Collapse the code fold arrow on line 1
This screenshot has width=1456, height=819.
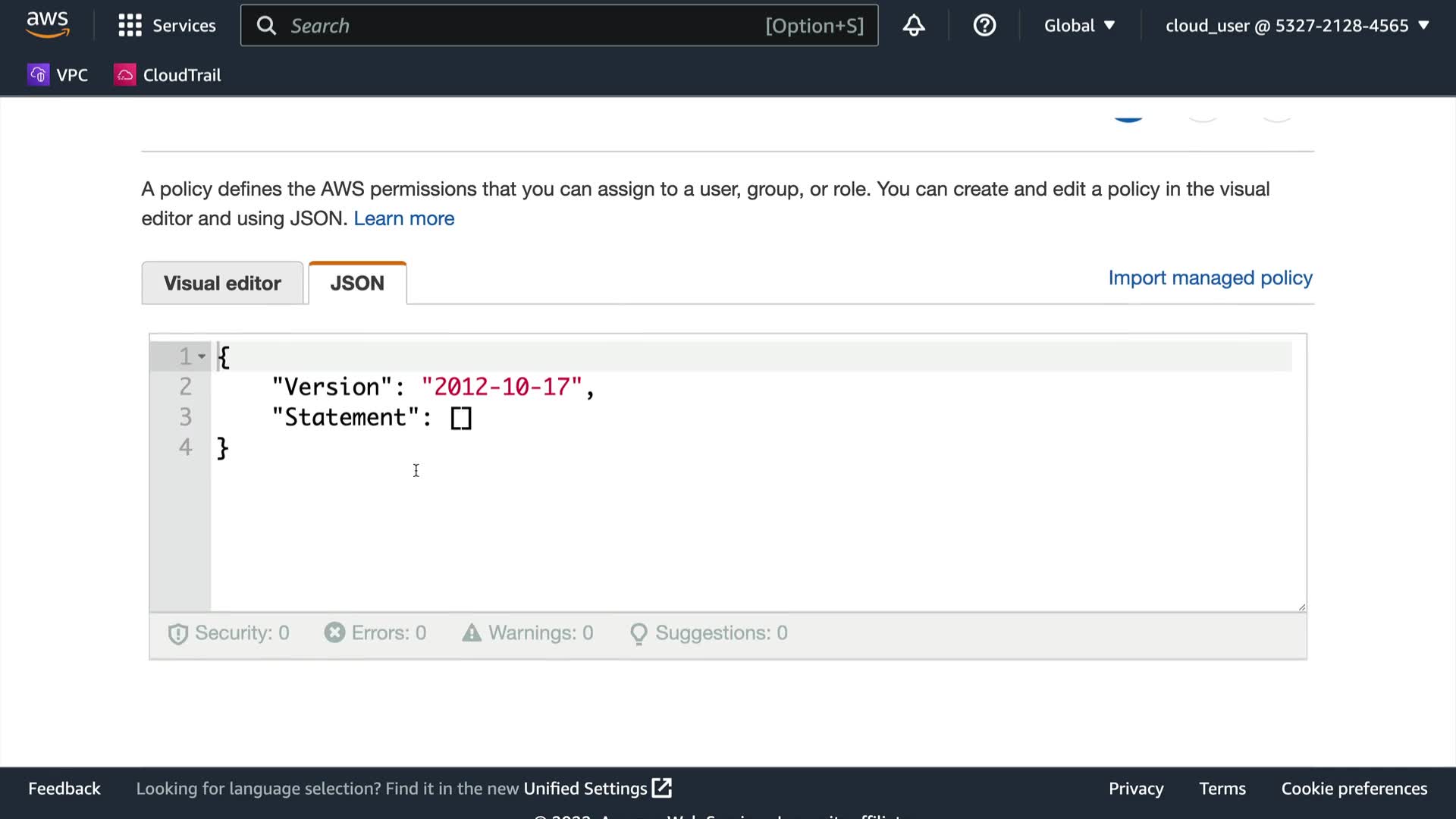(202, 356)
